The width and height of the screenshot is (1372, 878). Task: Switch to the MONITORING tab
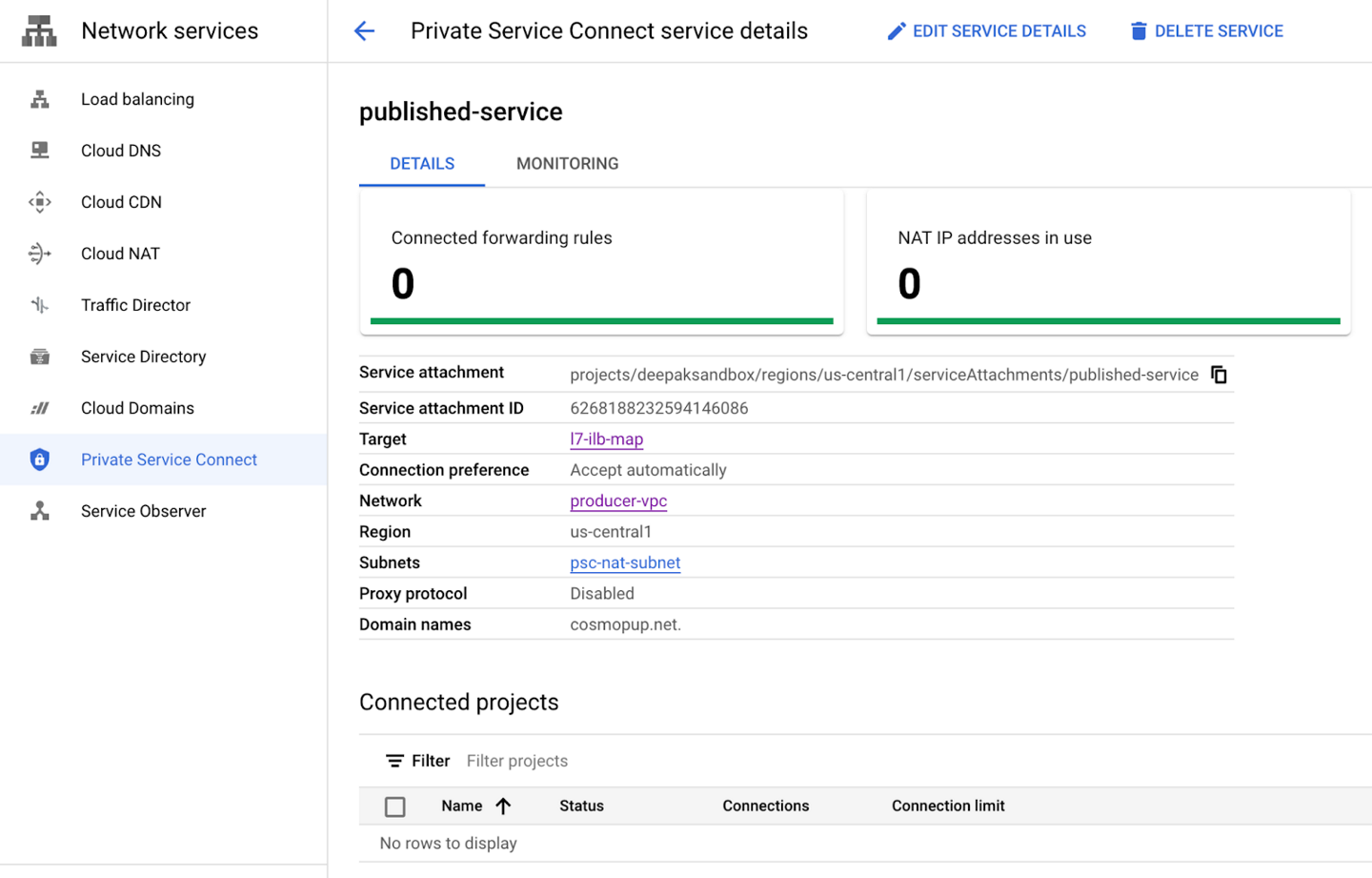tap(566, 163)
